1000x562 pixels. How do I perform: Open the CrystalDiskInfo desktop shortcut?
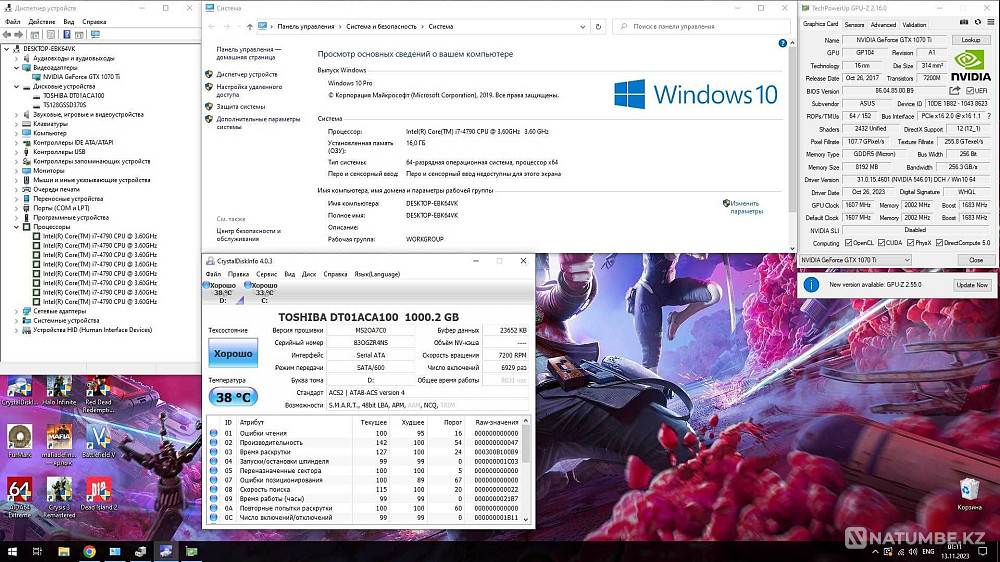(19, 390)
